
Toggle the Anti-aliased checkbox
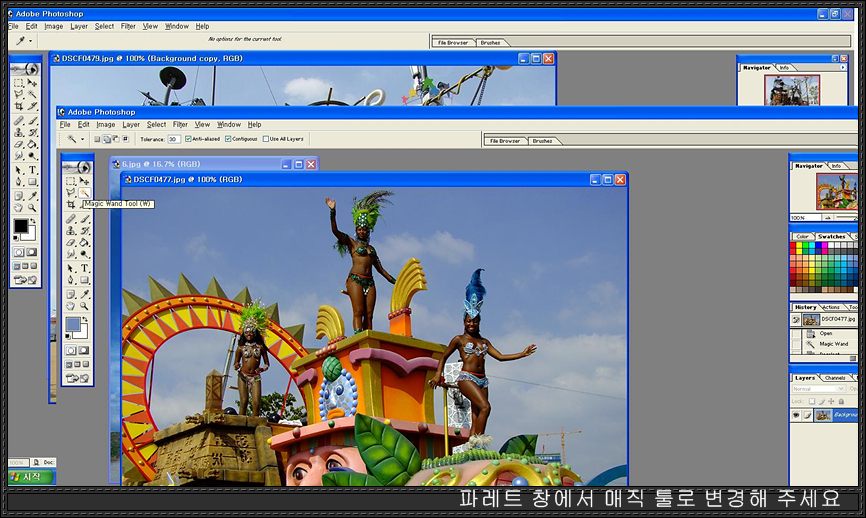click(x=188, y=139)
